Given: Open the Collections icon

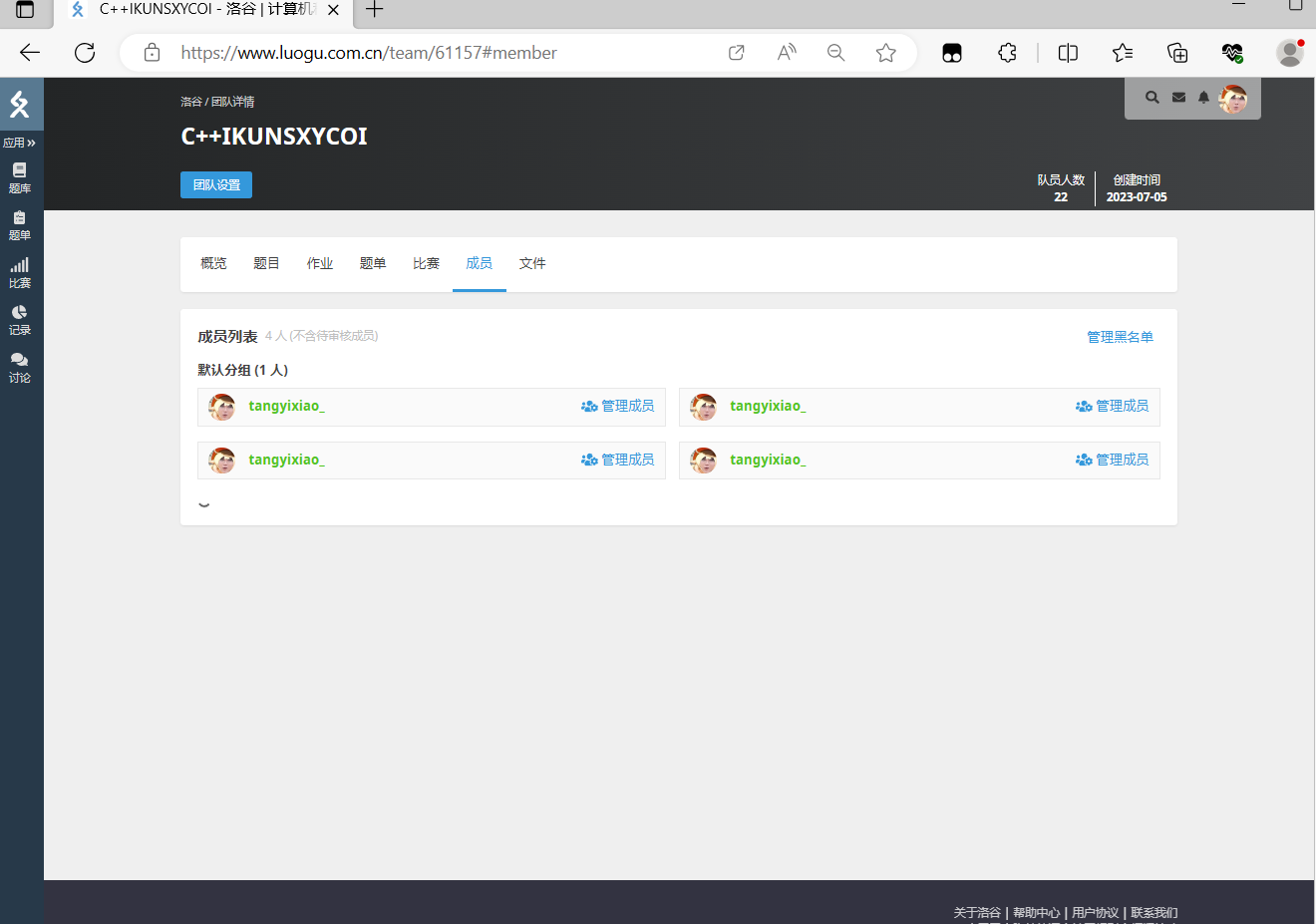Looking at the screenshot, I should pos(1177,53).
